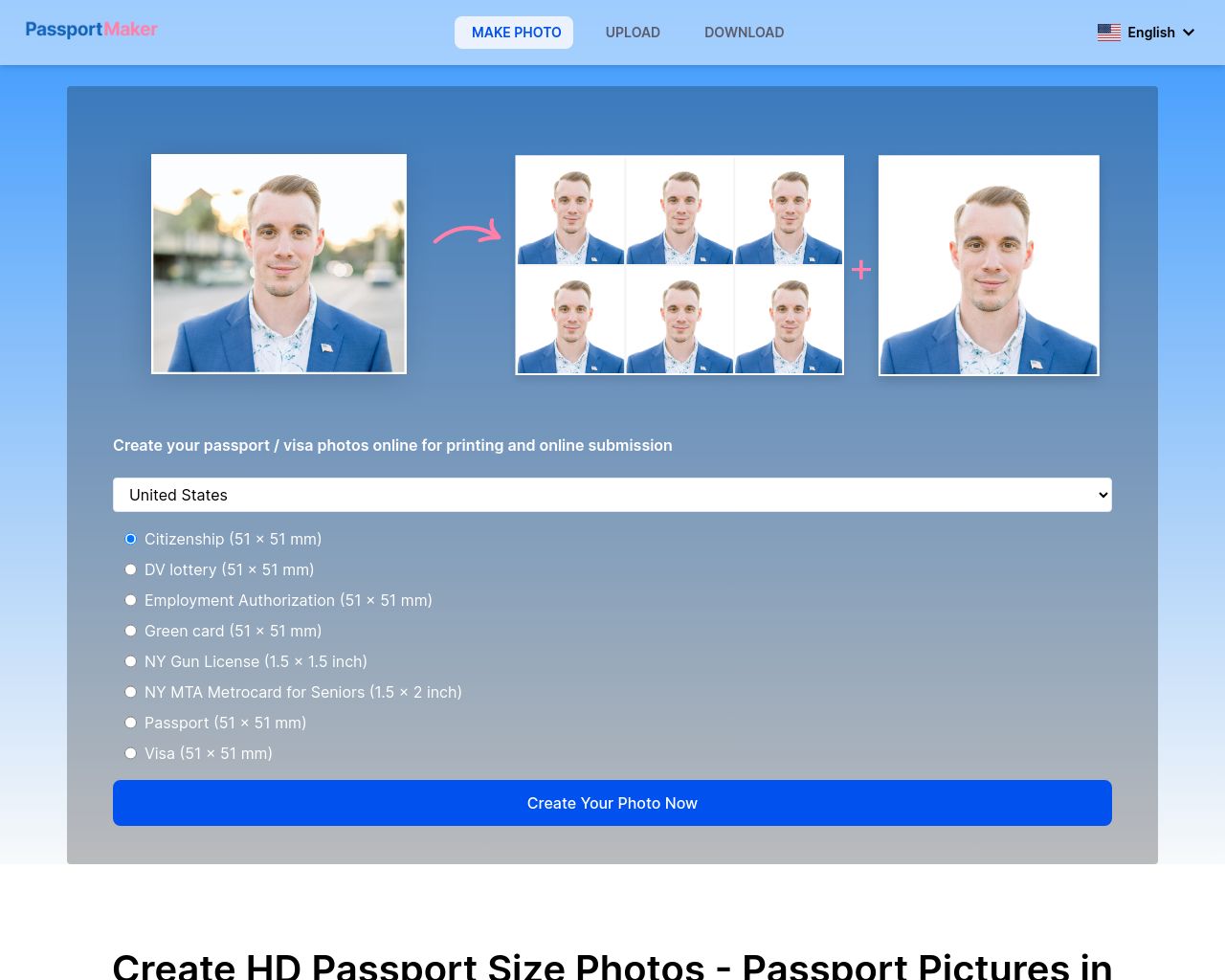Click the pink plus symbol between photos
1225x980 pixels.
[x=860, y=269]
